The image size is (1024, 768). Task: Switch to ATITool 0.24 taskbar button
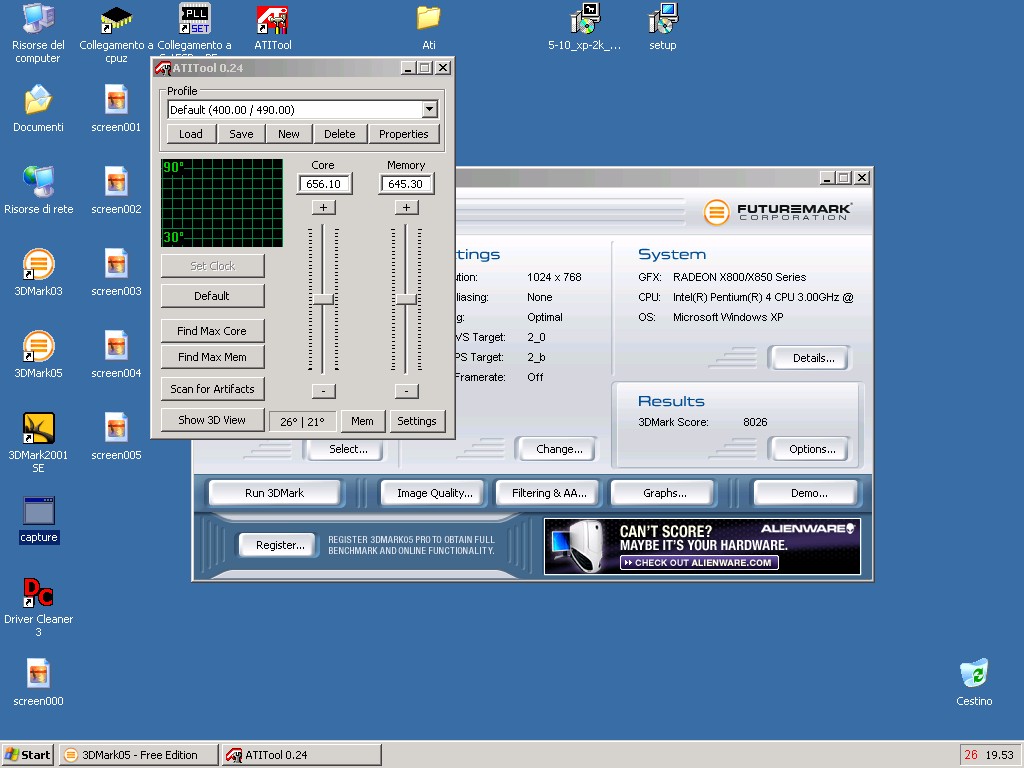tap(301, 755)
